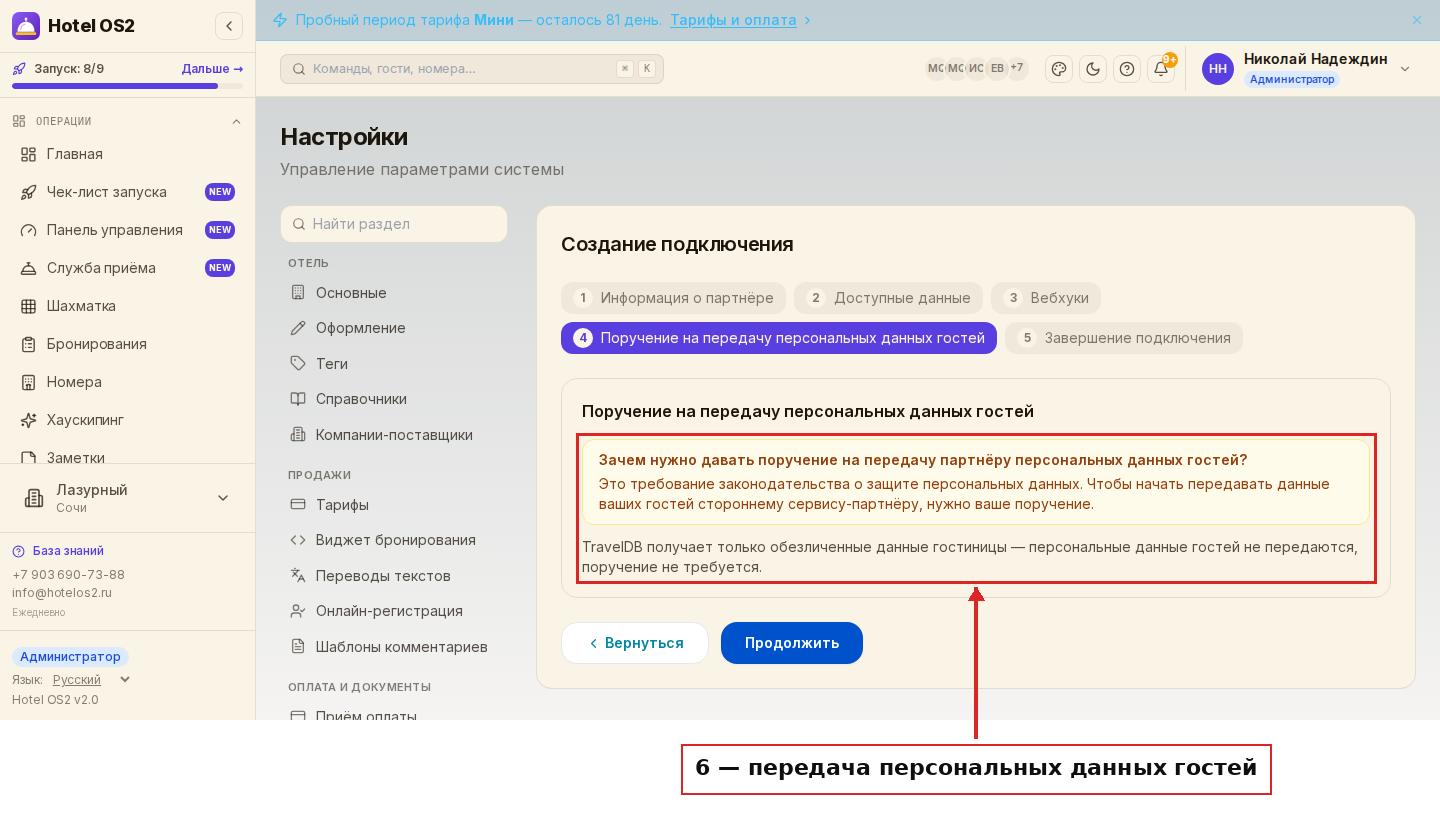Screen dimensions: 1440x818
Task: Focus the Найти раздел search field
Action: coord(394,224)
